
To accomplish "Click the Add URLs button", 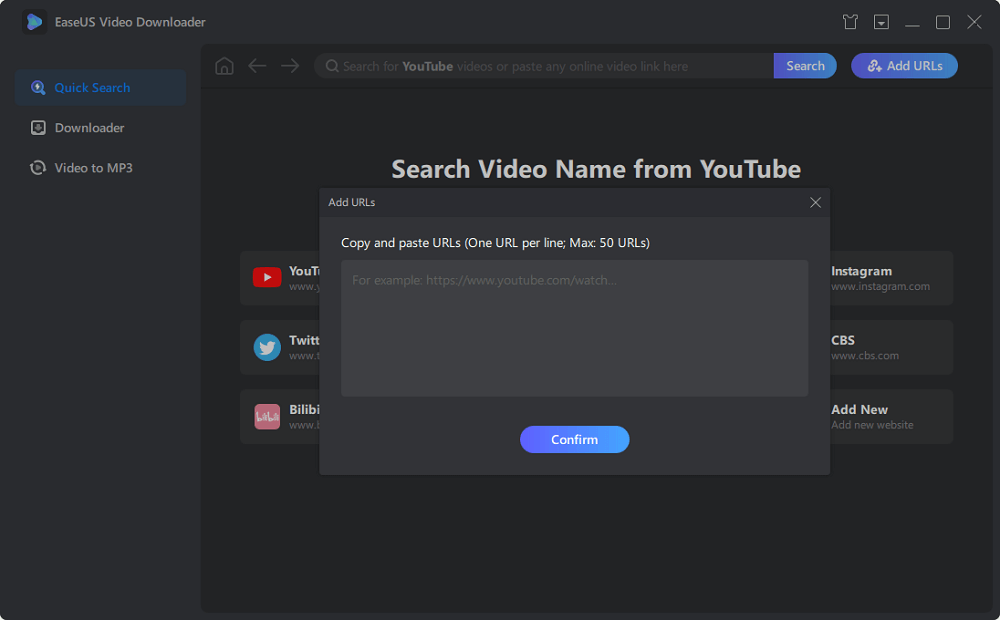I will [904, 66].
